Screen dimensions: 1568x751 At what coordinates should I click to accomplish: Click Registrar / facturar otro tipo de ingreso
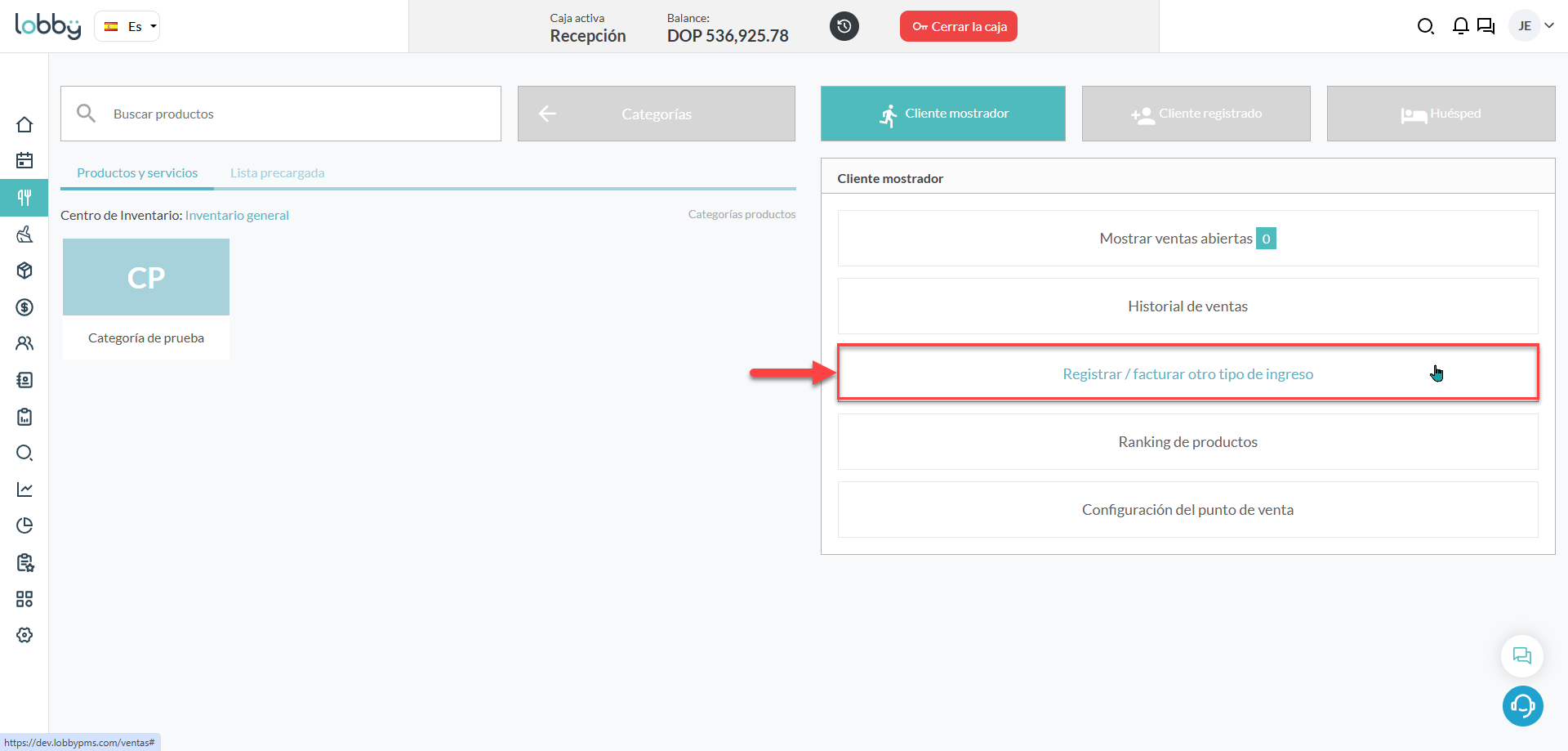(x=1188, y=374)
